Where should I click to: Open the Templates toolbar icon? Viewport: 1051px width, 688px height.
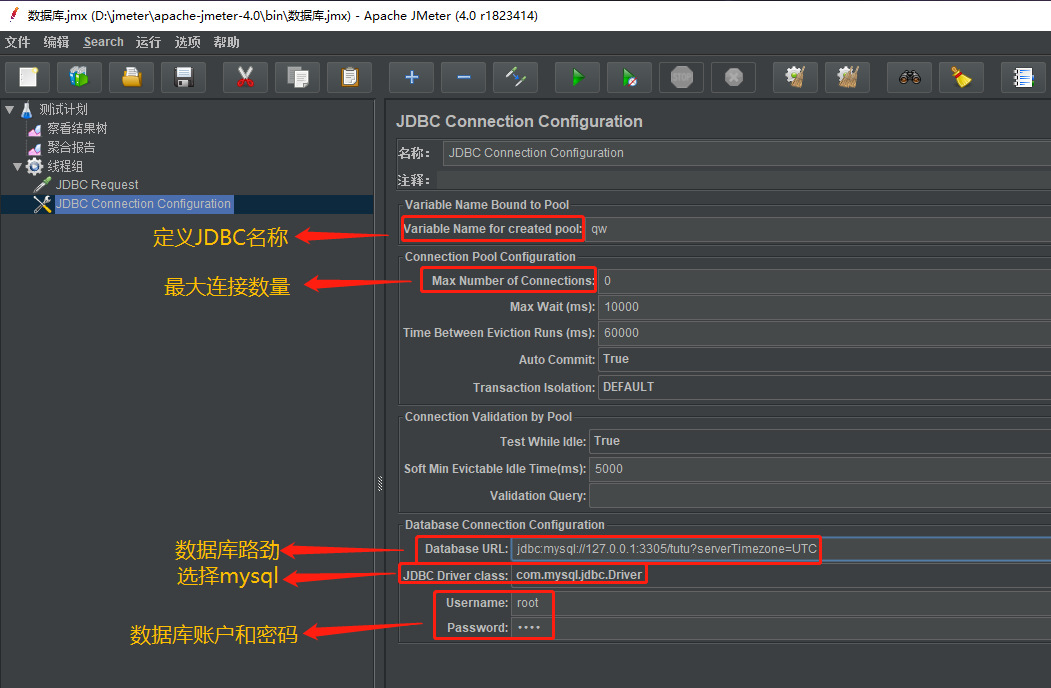[79, 77]
